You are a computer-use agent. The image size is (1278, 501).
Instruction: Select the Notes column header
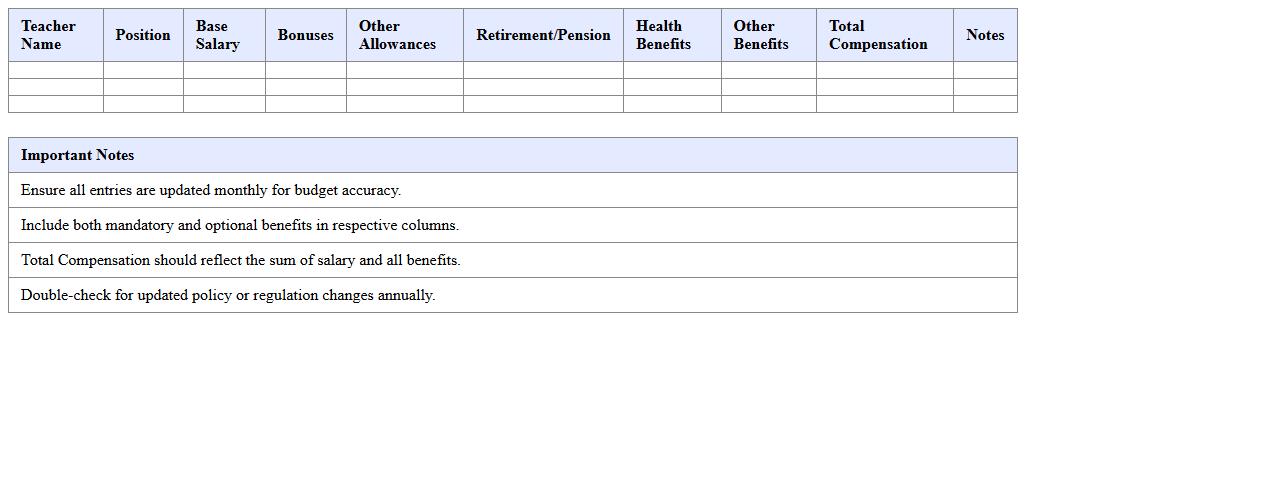coord(985,35)
